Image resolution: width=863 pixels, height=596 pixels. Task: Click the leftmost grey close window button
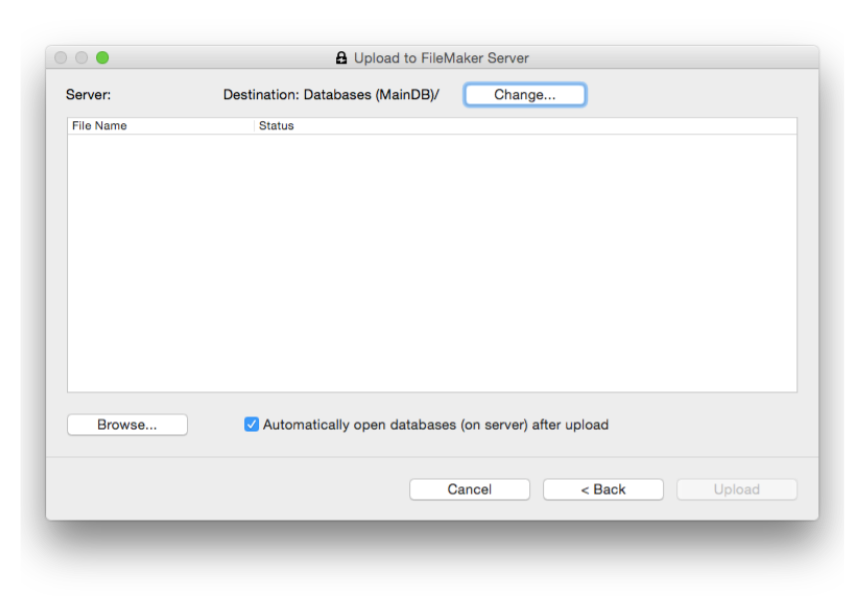pos(61,58)
